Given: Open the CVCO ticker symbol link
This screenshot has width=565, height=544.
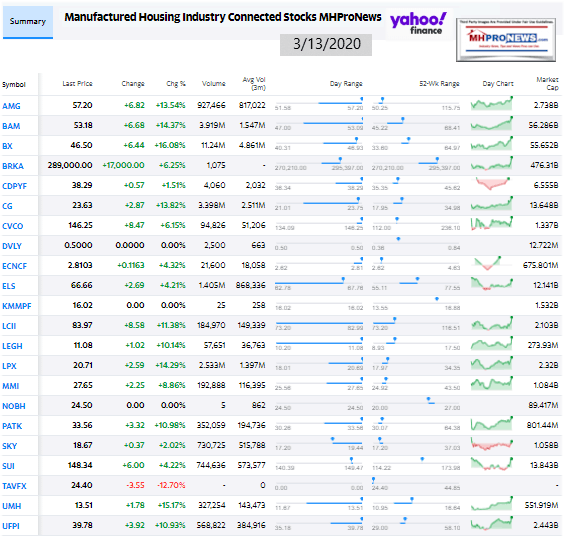Looking at the screenshot, I should point(13,226).
